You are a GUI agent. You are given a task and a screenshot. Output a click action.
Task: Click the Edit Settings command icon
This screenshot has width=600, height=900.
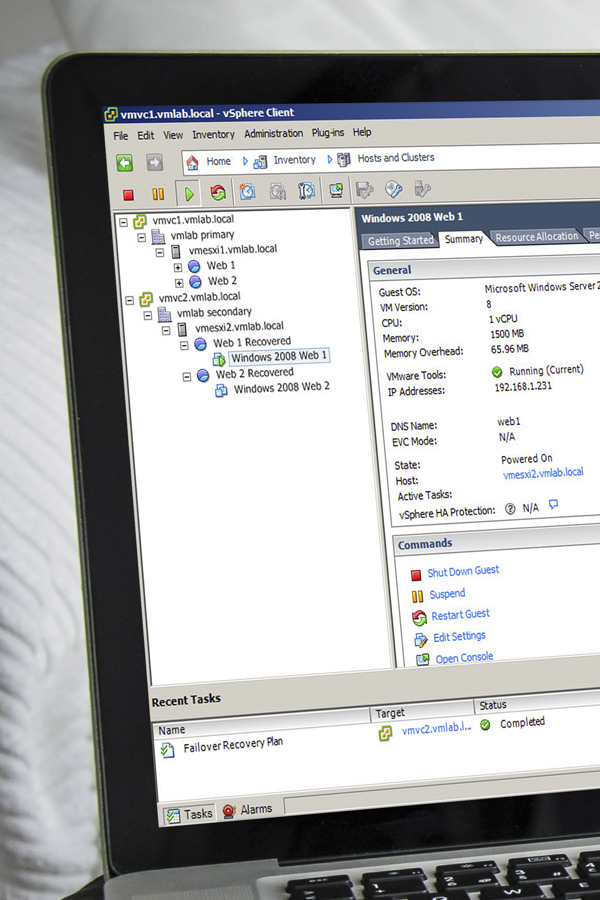tap(421, 639)
